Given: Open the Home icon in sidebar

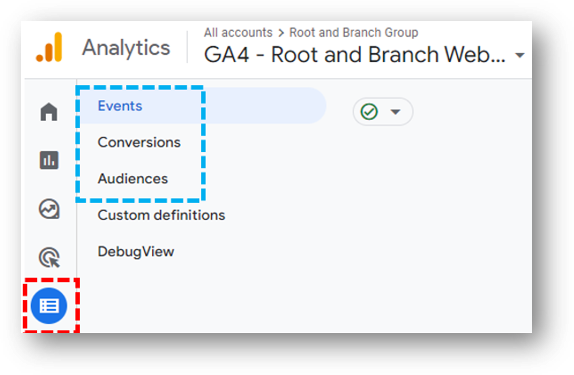Looking at the screenshot, I should (49, 112).
